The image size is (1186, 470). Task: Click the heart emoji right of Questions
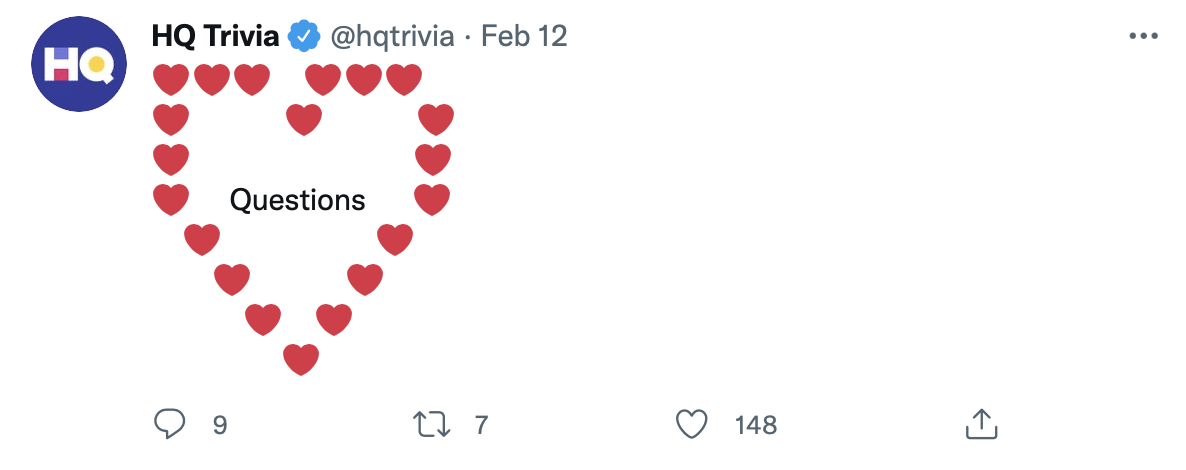coord(432,200)
